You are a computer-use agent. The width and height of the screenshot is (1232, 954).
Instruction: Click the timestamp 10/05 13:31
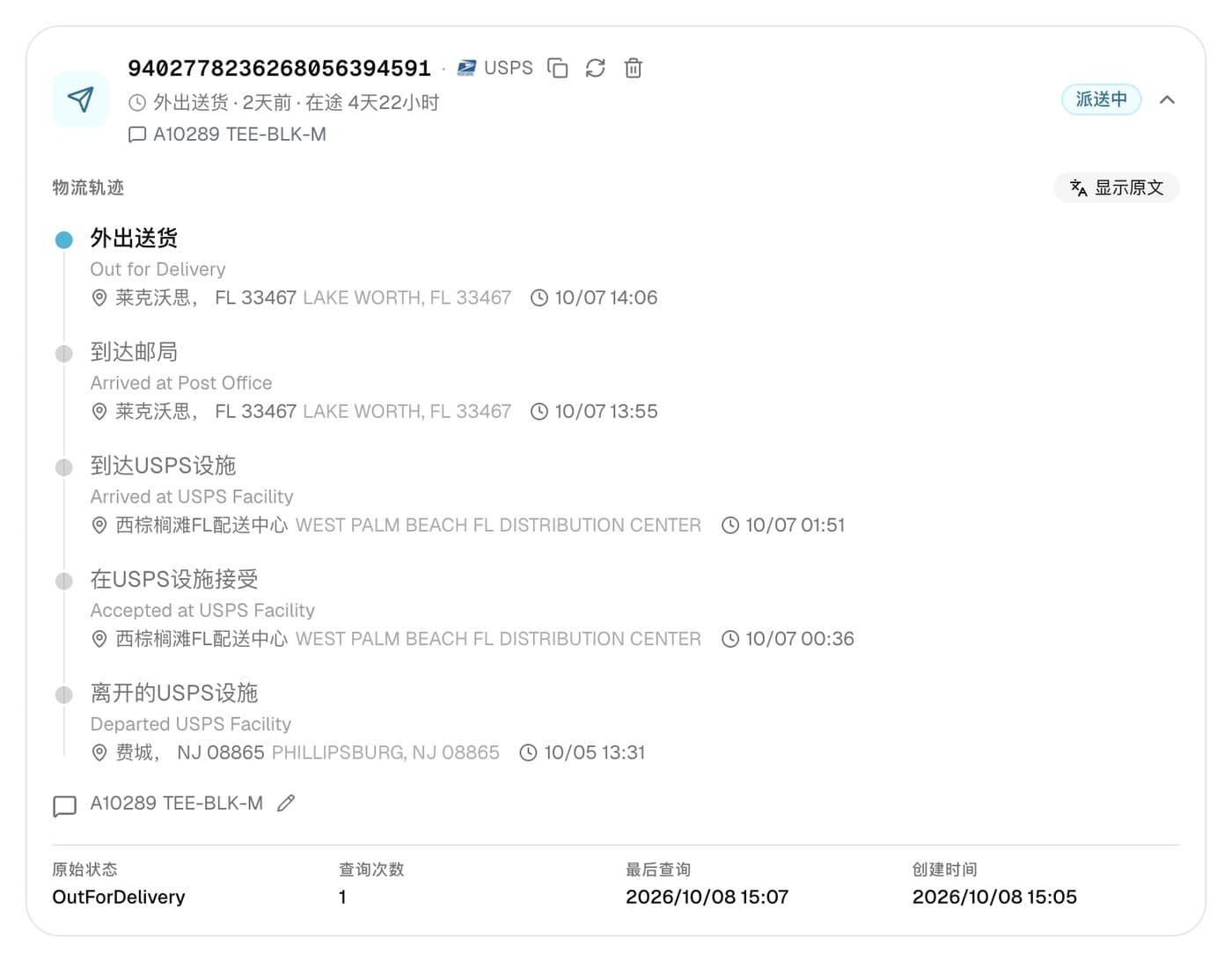pyautogui.click(x=594, y=752)
